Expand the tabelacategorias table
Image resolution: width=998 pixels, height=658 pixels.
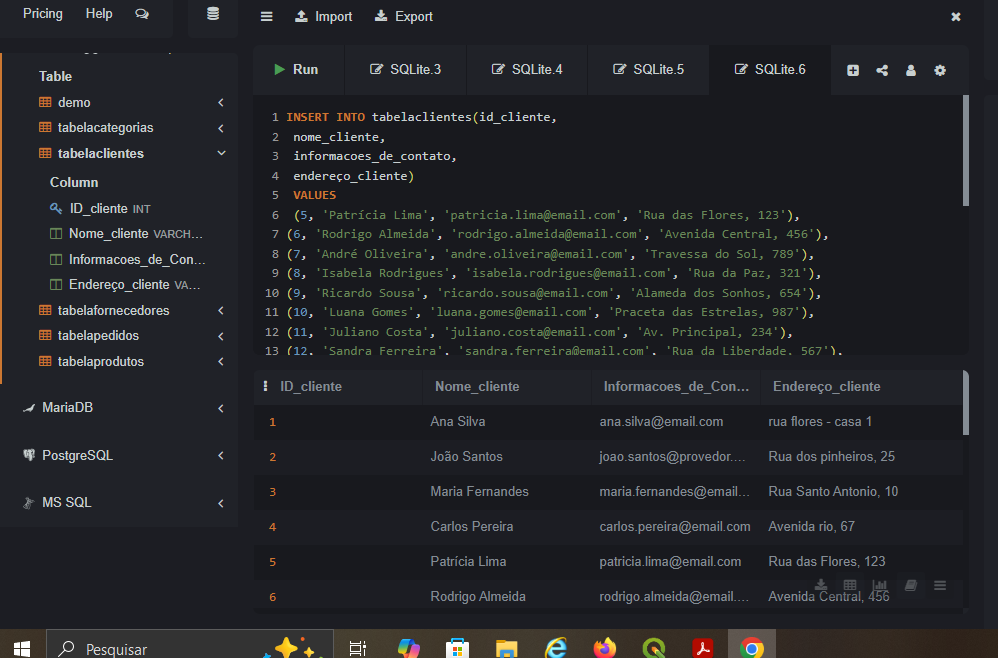[x=221, y=128]
